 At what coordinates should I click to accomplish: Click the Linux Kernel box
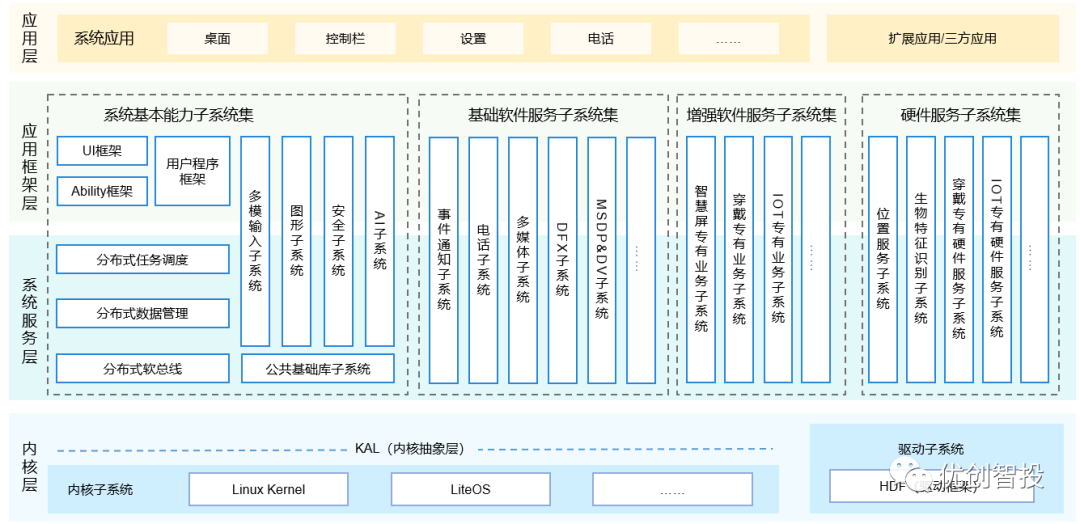[268, 489]
